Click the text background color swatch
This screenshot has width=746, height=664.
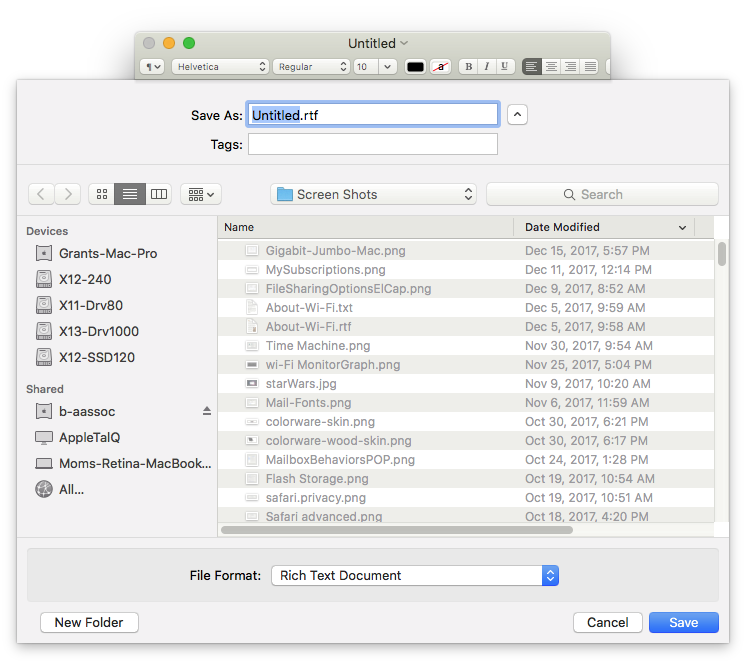tap(441, 67)
